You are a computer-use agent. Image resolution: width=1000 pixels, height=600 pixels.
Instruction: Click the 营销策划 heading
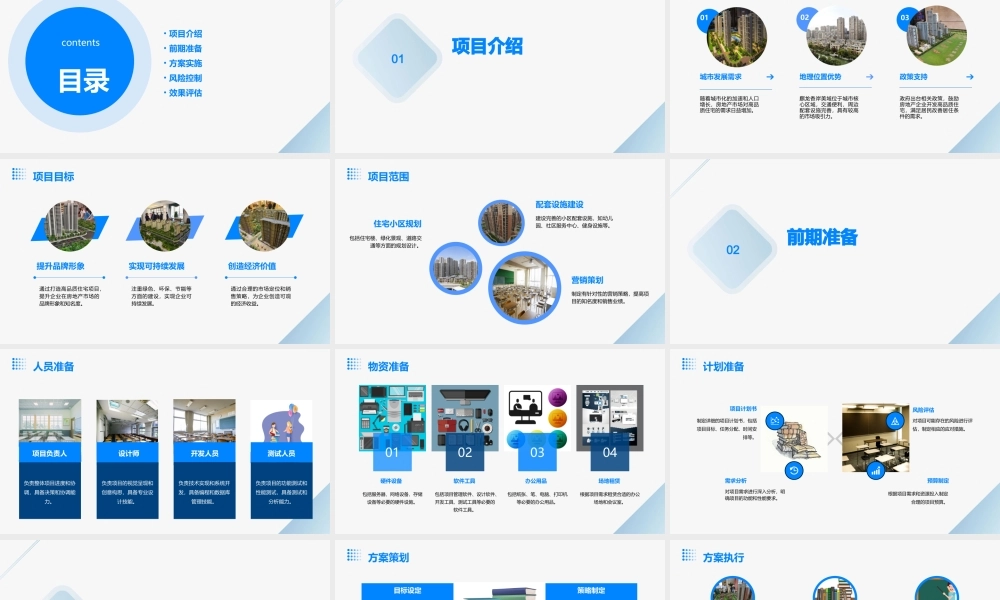coord(587,280)
